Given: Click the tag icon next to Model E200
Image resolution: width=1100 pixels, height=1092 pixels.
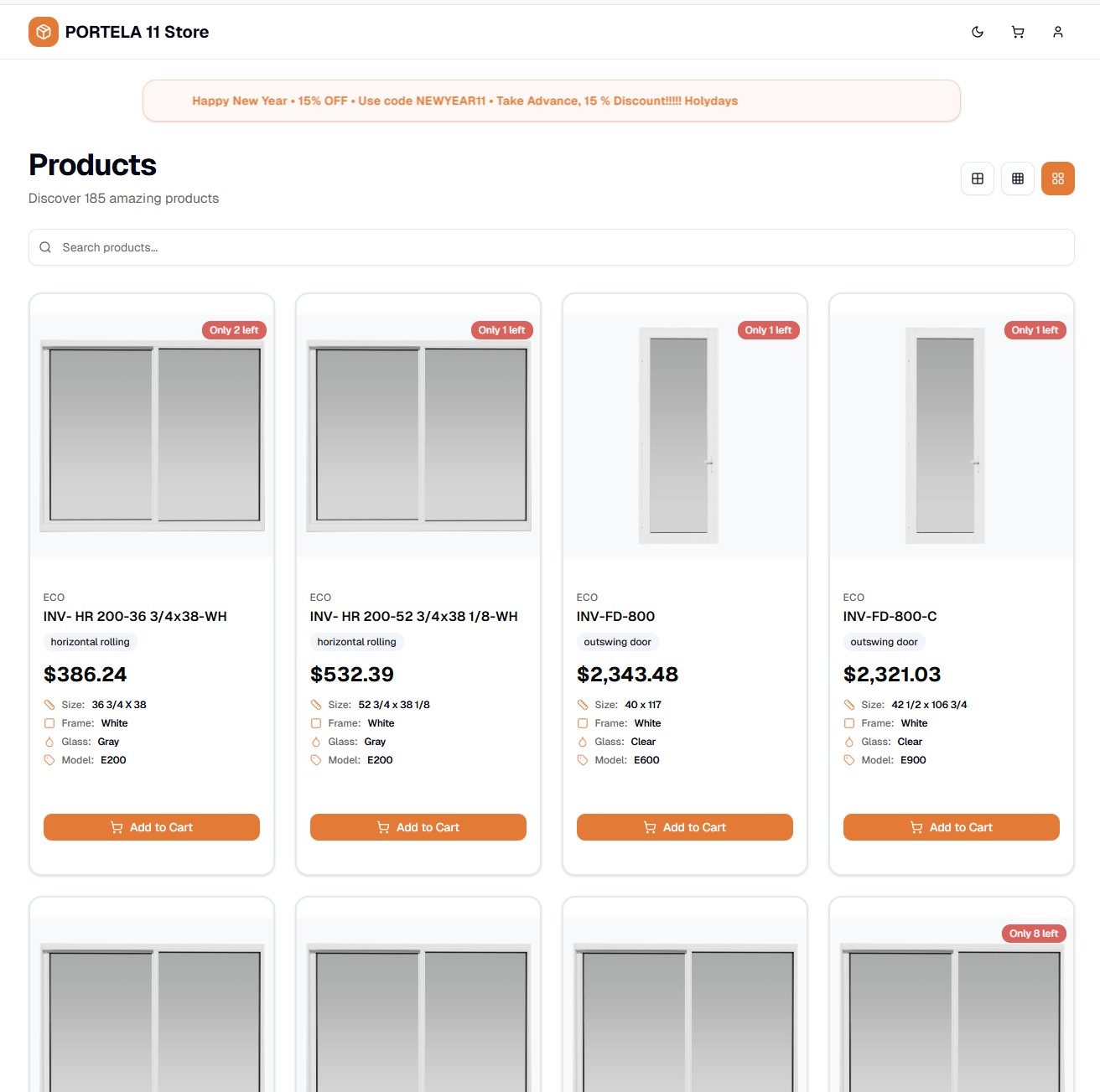Looking at the screenshot, I should click(49, 760).
